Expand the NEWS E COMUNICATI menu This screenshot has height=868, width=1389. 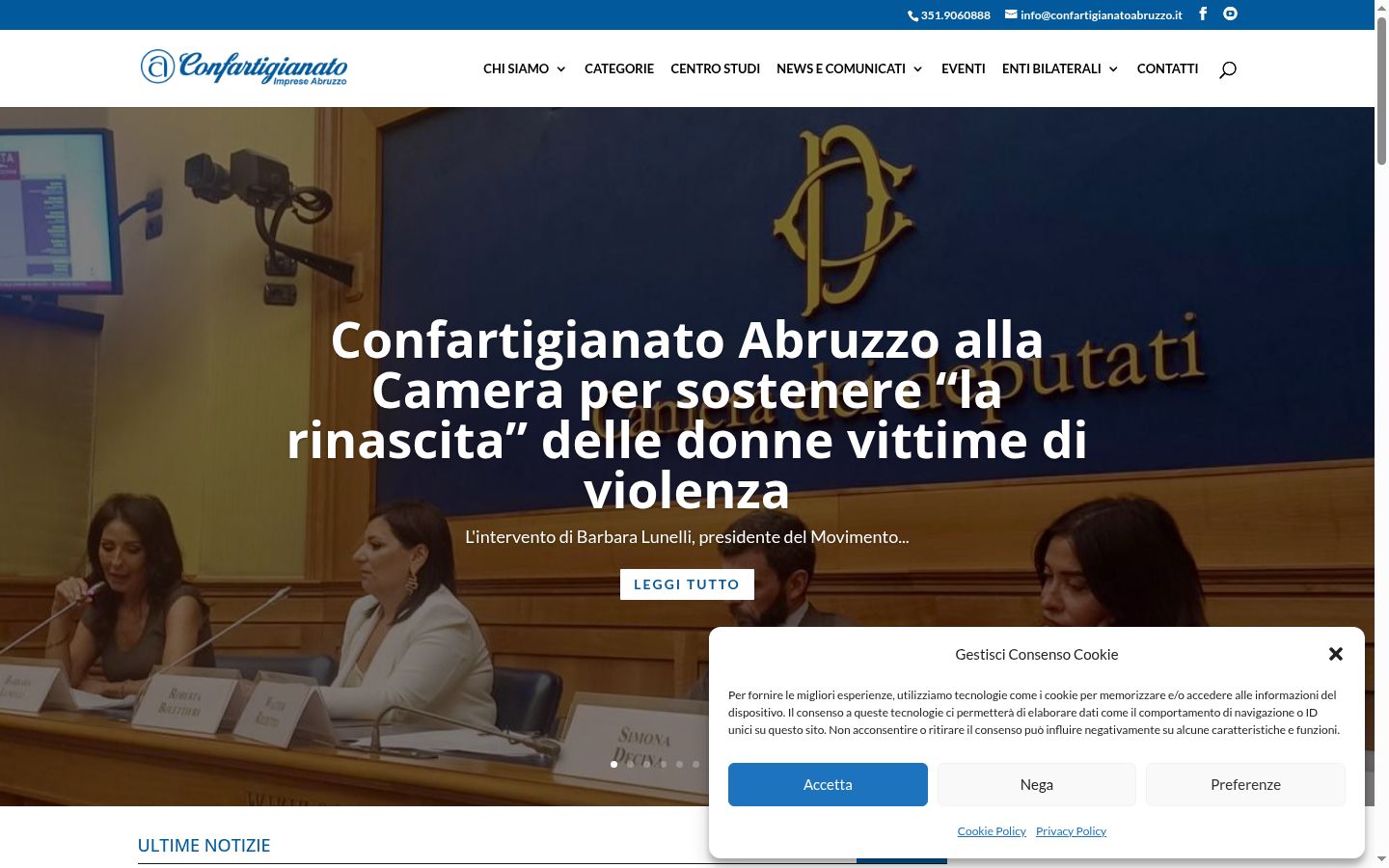coord(850,68)
